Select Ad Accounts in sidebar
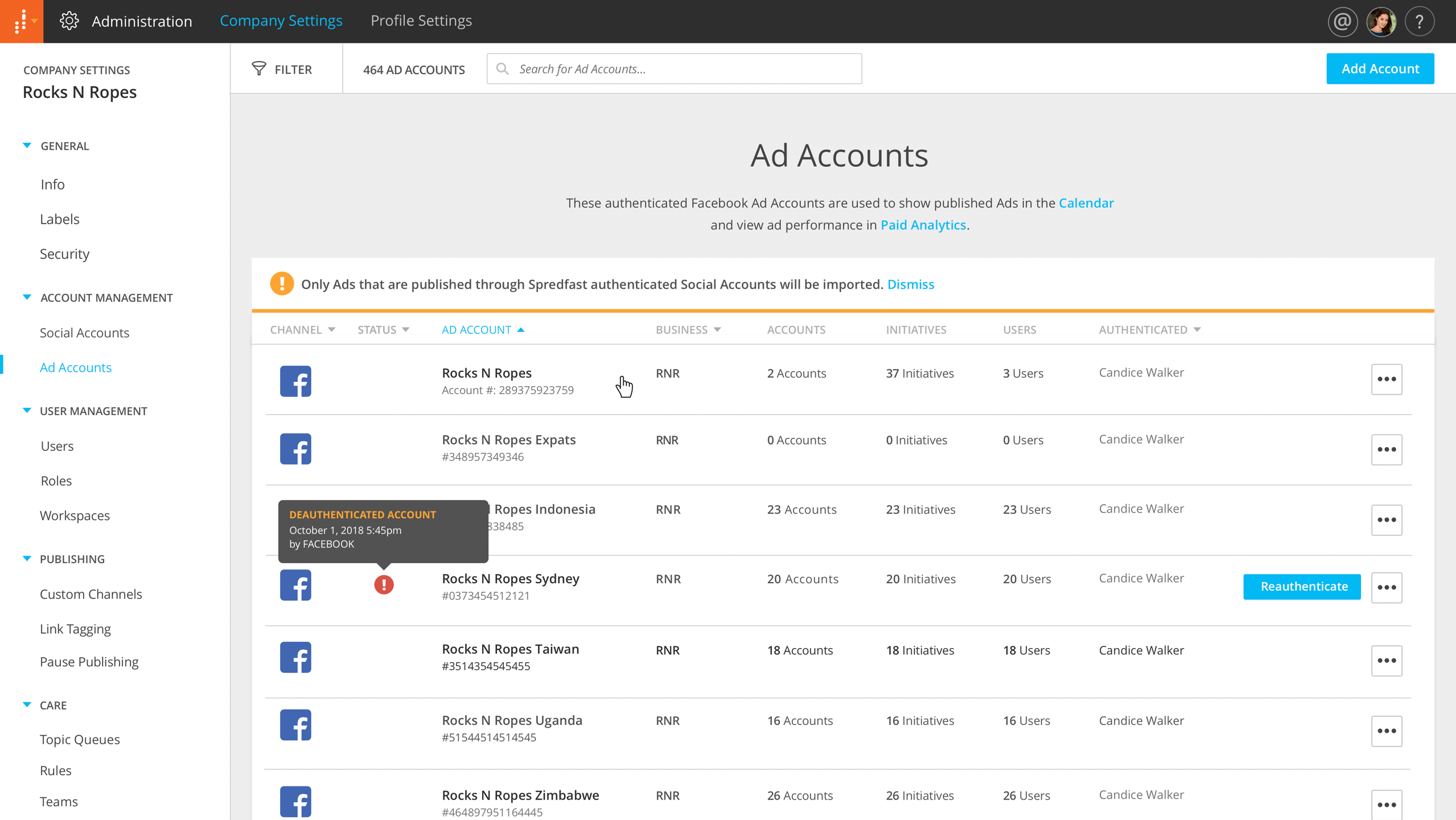1456x820 pixels. pyautogui.click(x=76, y=367)
